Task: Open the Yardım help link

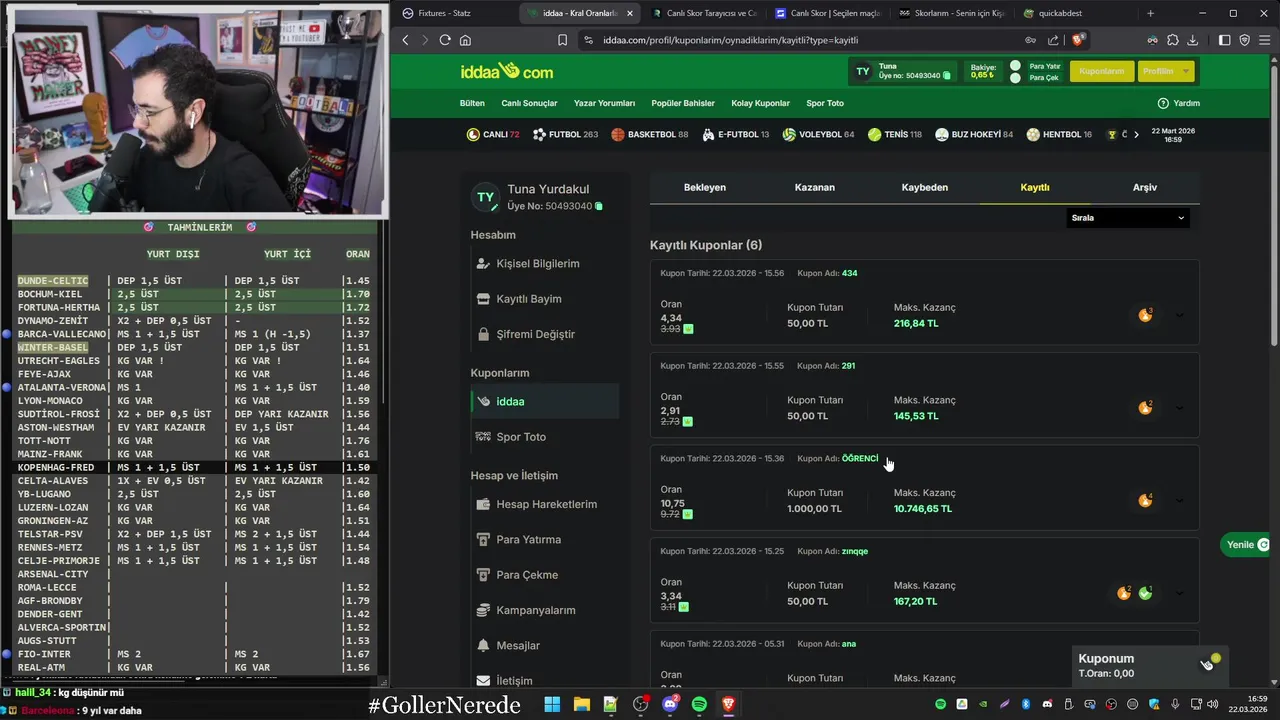Action: pyautogui.click(x=1179, y=103)
